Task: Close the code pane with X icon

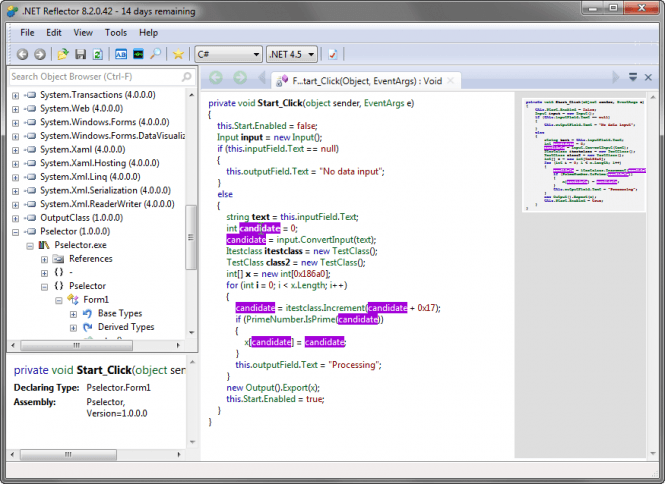Action: point(648,77)
